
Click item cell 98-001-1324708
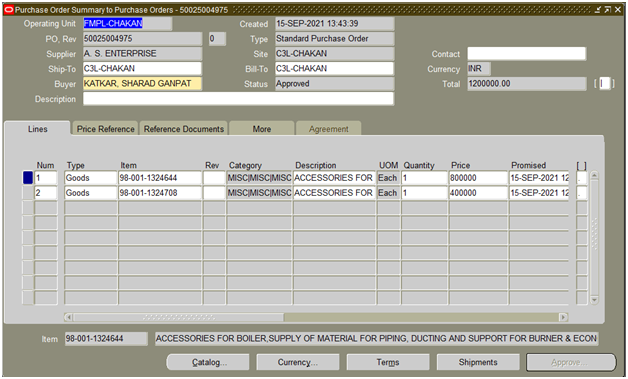[x=160, y=193]
